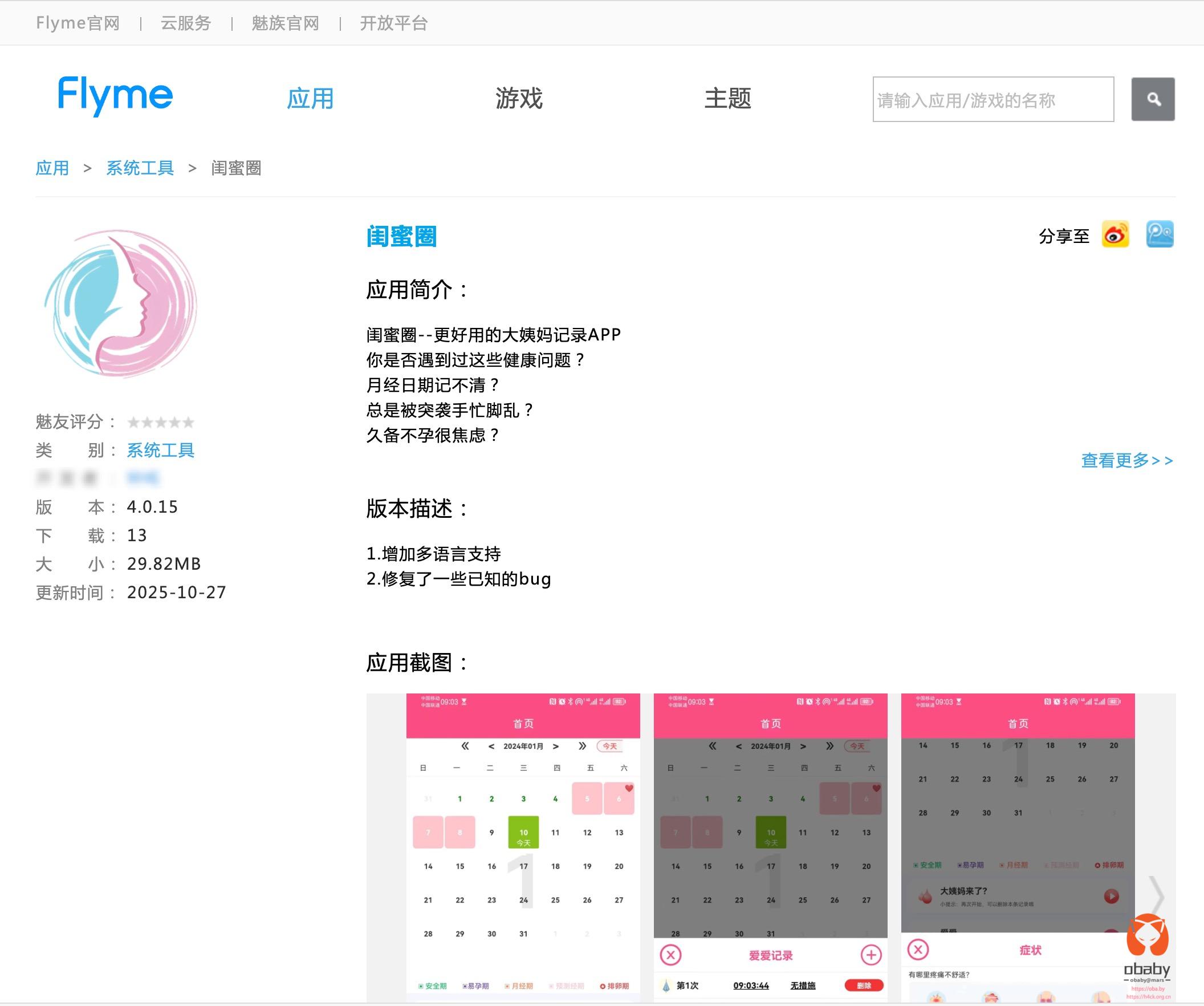Click the 系统工具 category link beside 类别
Screen dimensions: 1204x1006
(161, 451)
